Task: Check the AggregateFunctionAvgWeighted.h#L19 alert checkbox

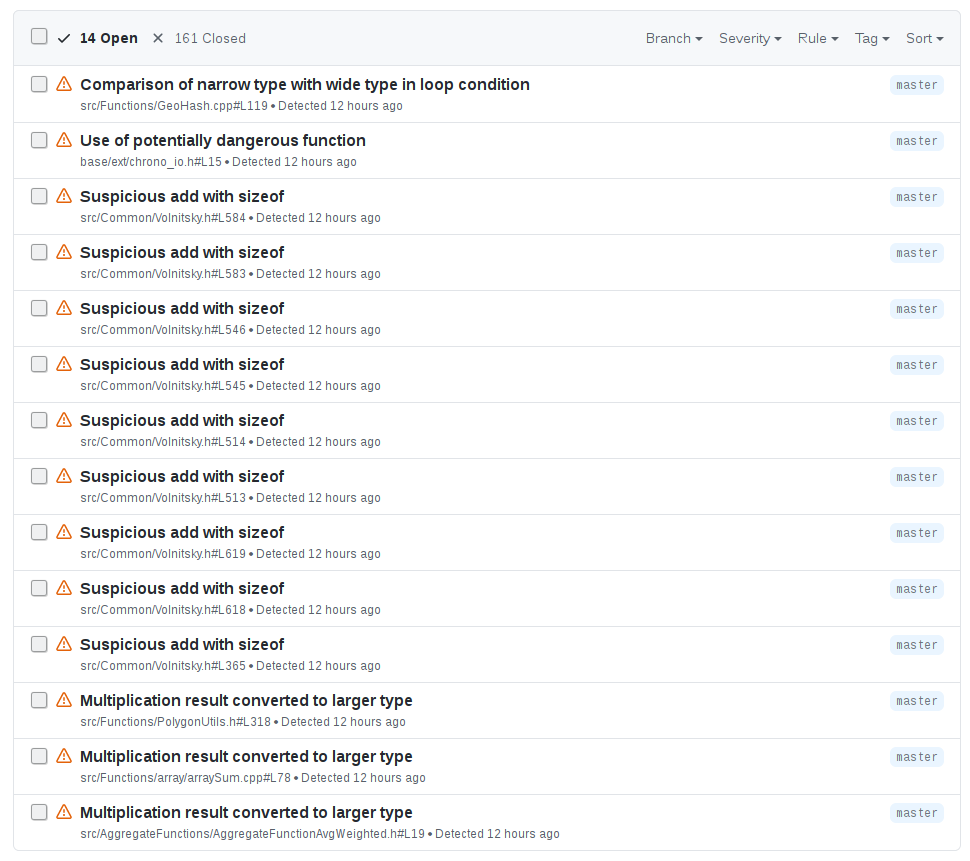Action: 39,812
